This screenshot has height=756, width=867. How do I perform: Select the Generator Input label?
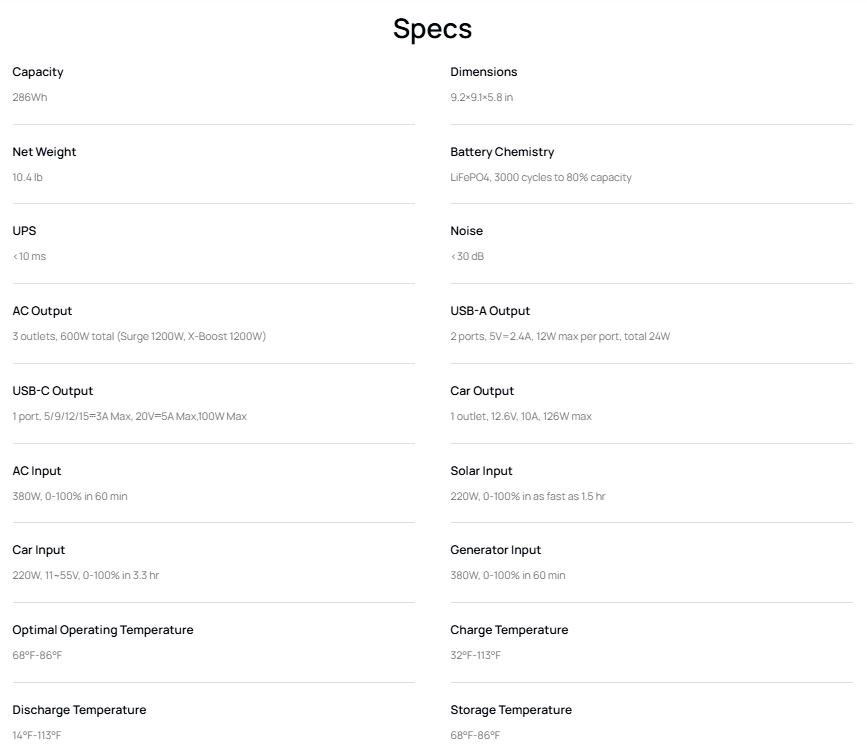pos(496,550)
